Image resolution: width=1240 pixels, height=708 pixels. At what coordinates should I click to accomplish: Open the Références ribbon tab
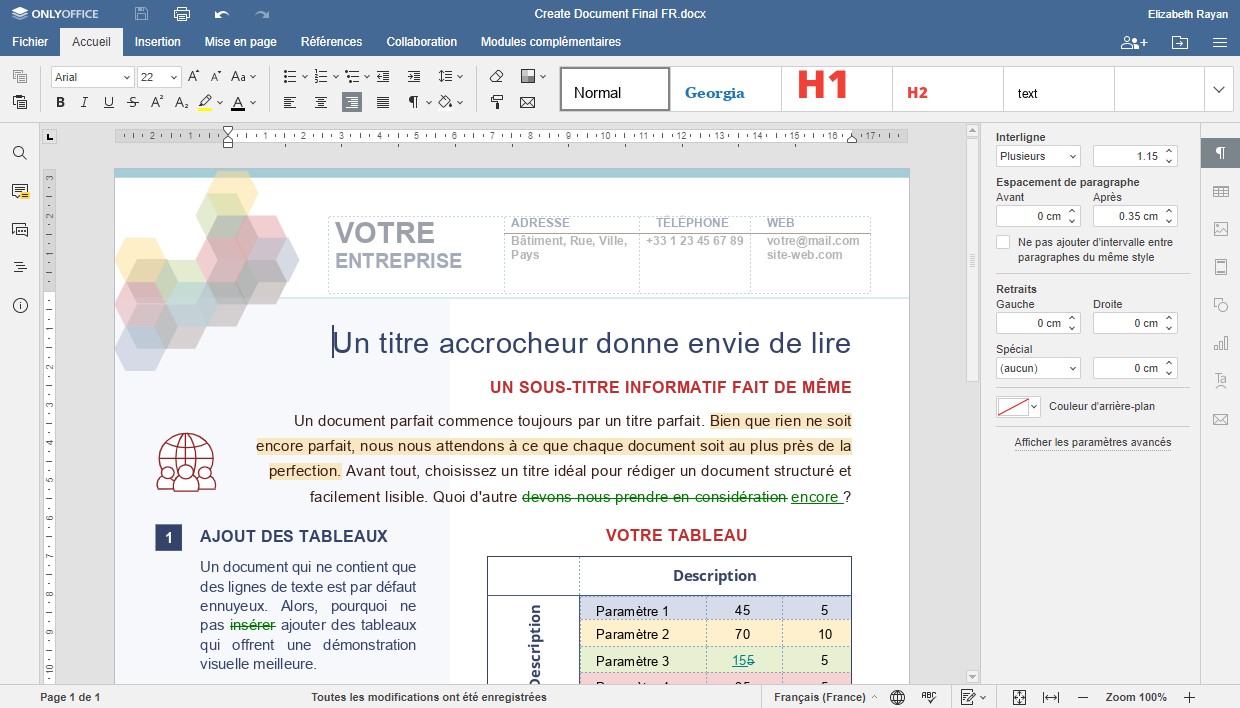tap(331, 42)
